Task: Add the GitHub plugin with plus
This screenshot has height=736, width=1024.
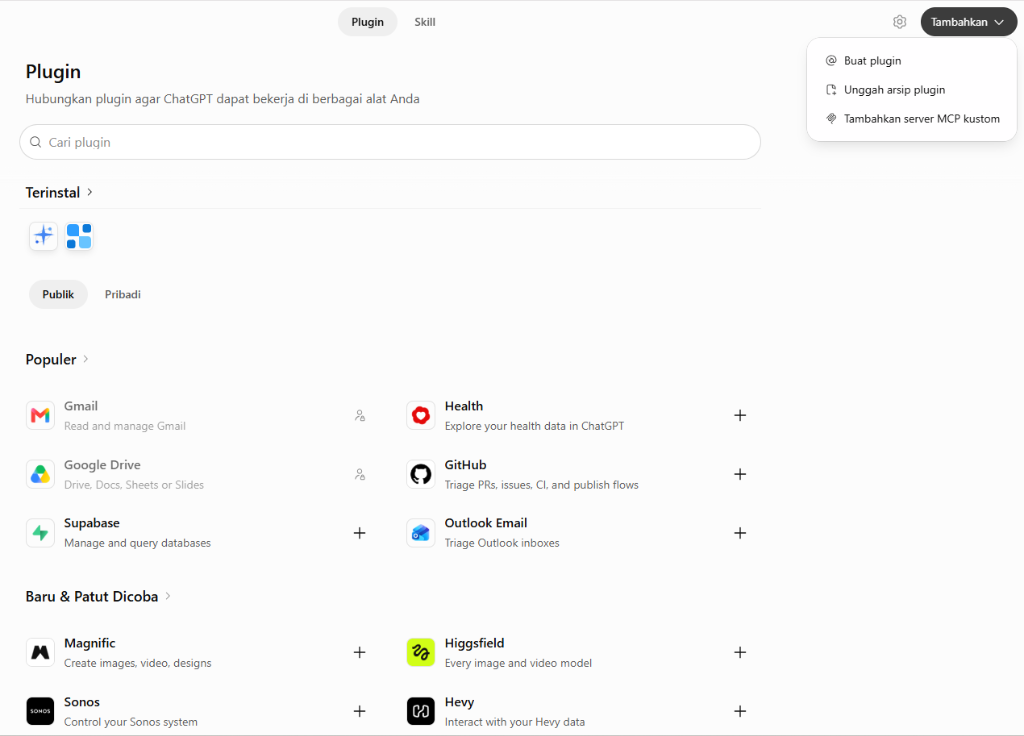Action: coord(740,474)
